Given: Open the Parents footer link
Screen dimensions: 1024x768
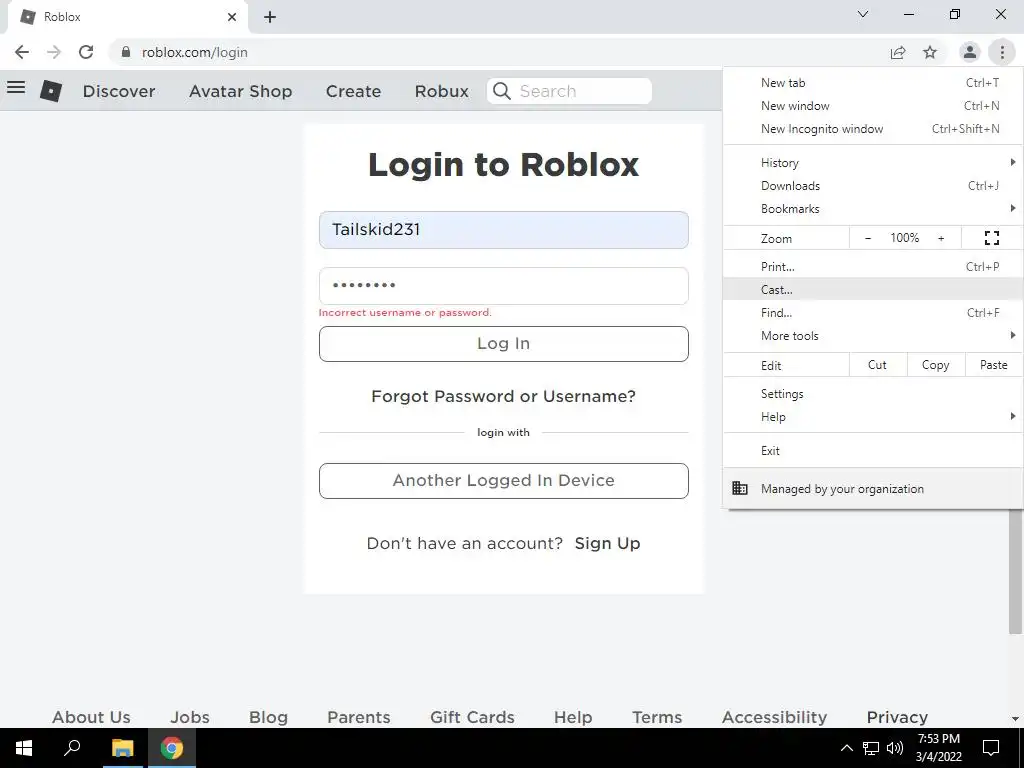Looking at the screenshot, I should coord(359,717).
